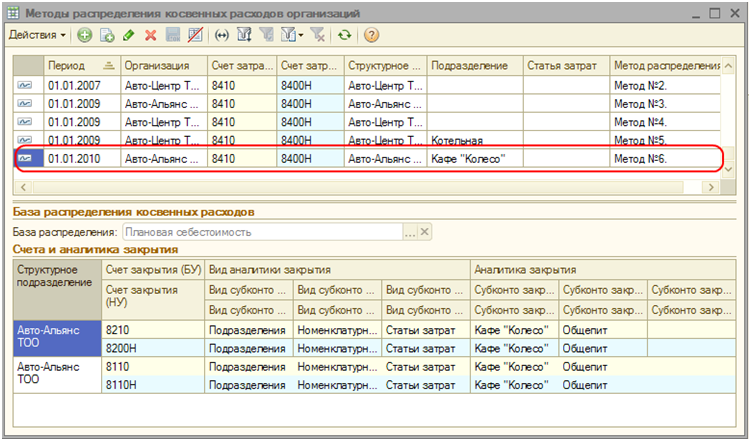
Task: Open the filter history dropdown arrow
Action: point(301,35)
